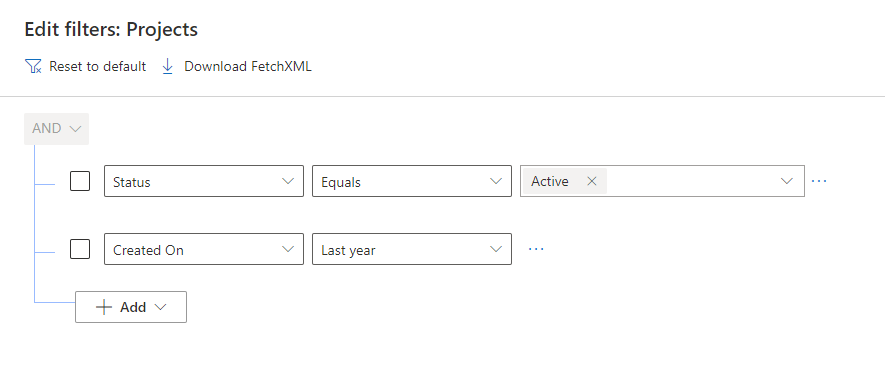Remove the Active tag with its X
Image resolution: width=885 pixels, height=365 pixels.
(x=592, y=181)
